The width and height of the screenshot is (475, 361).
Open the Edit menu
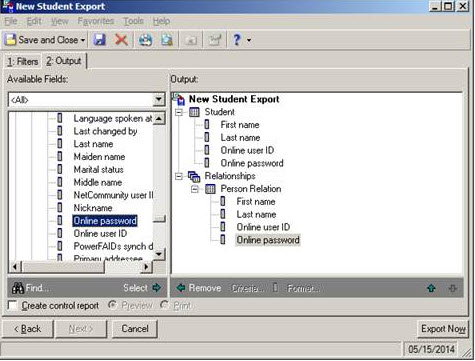(x=34, y=21)
